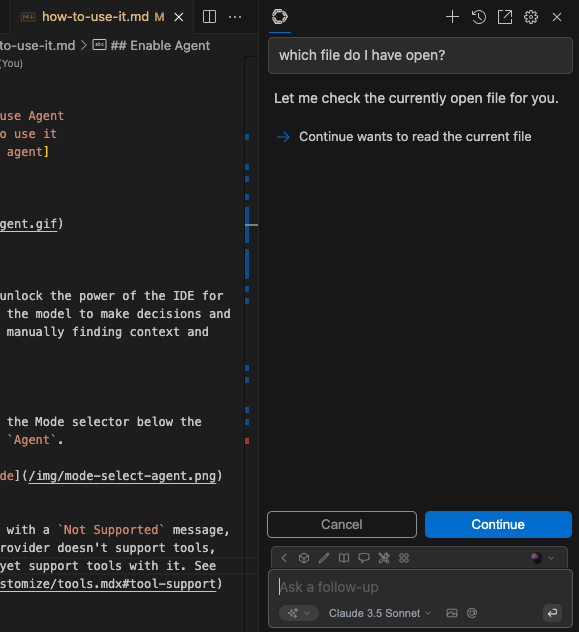Cancel the read current file request
This screenshot has height=632, width=579.
342,524
